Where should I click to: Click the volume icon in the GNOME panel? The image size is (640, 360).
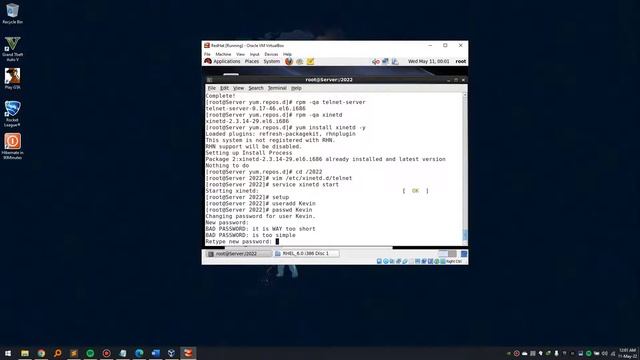[x=376, y=62]
